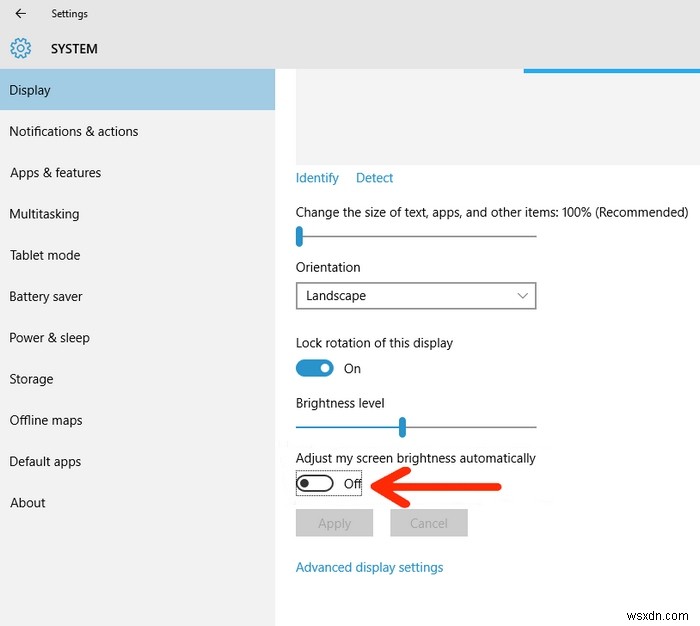700x626 pixels.
Task: Click the Detect link
Action: click(x=374, y=178)
